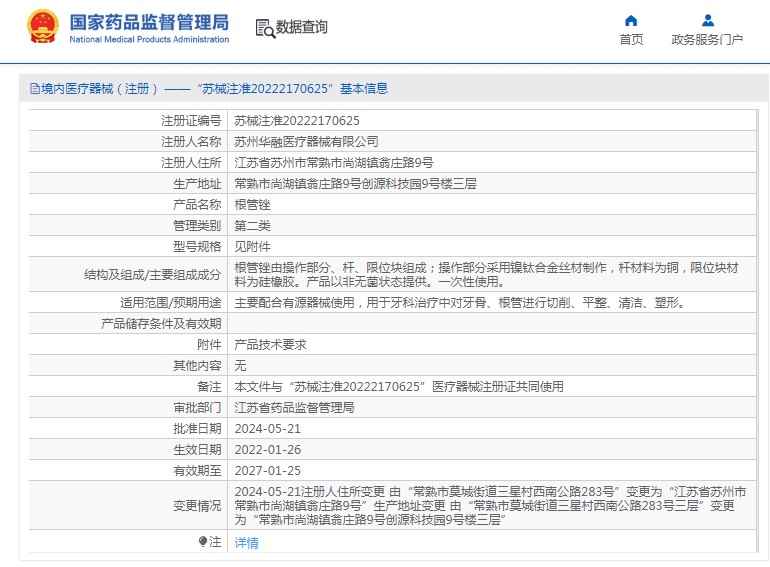Open the 详情 link

point(247,542)
